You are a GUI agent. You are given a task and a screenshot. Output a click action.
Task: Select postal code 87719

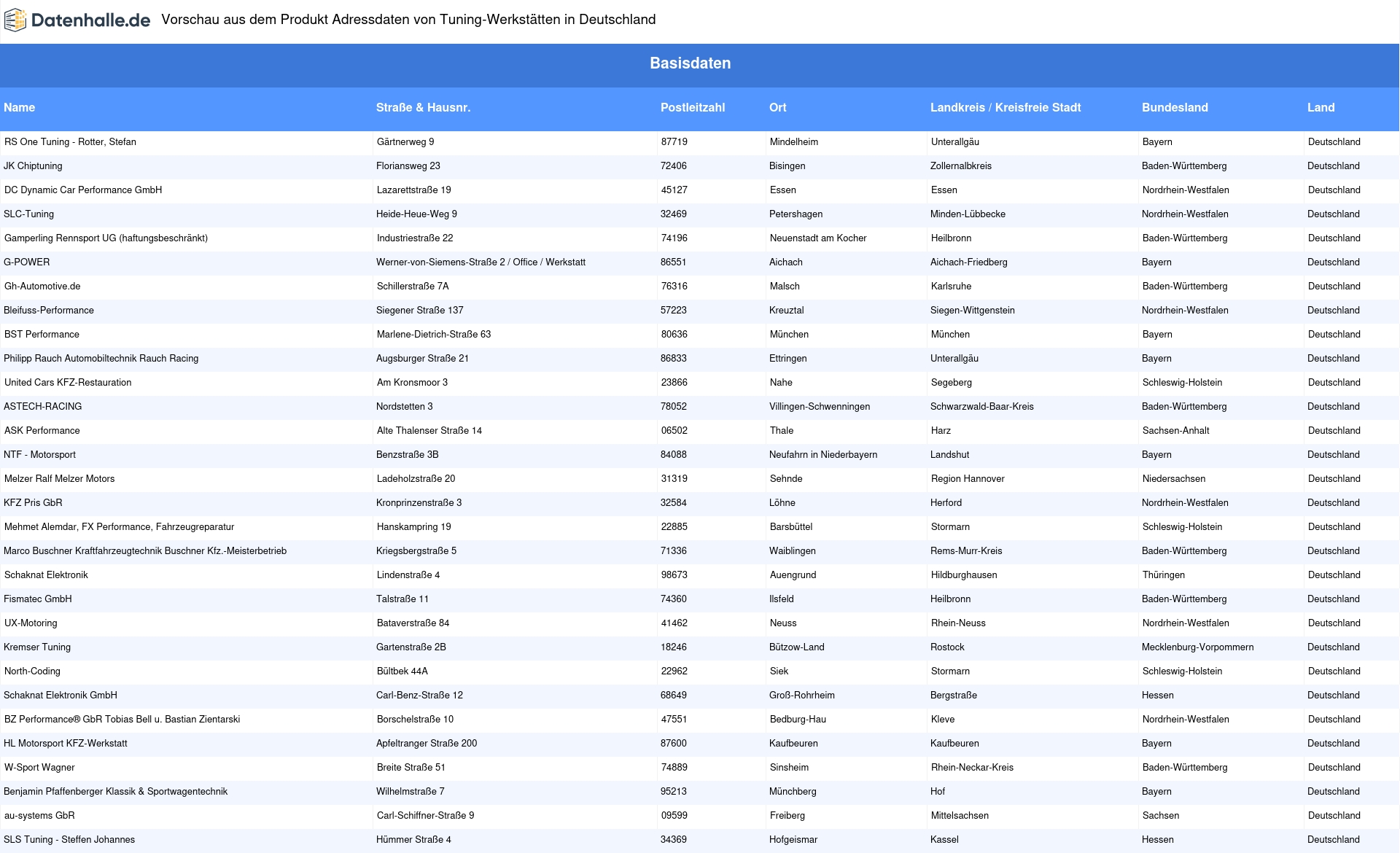click(674, 142)
